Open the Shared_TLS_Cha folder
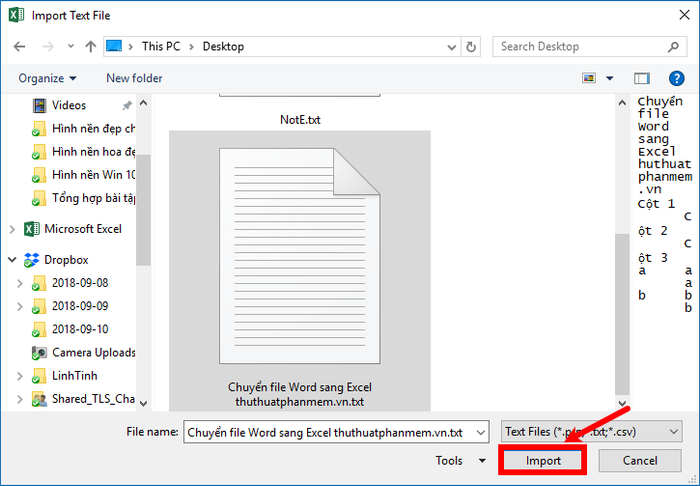Image resolution: width=700 pixels, height=486 pixels. [x=83, y=399]
